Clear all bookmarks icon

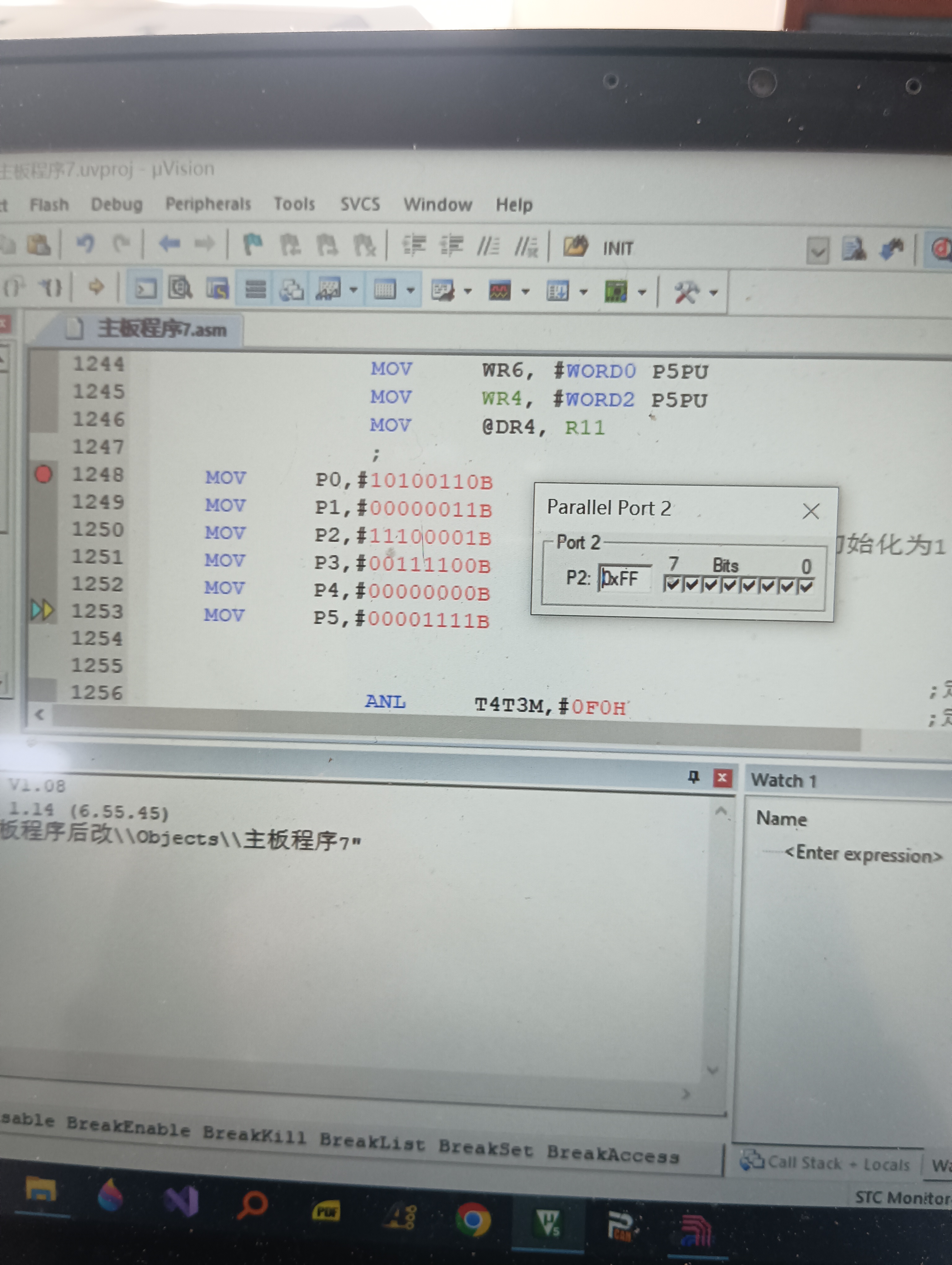pos(364,246)
